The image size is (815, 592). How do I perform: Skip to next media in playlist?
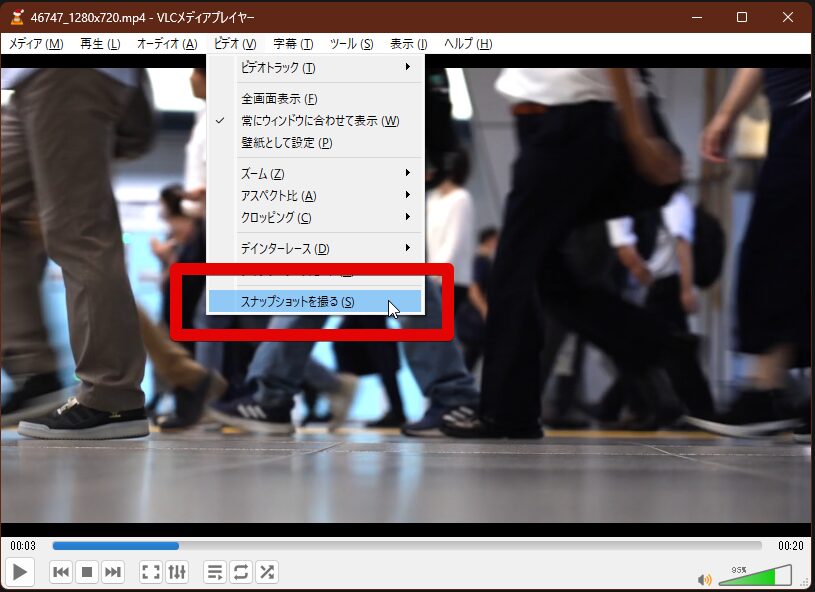pyautogui.click(x=113, y=572)
